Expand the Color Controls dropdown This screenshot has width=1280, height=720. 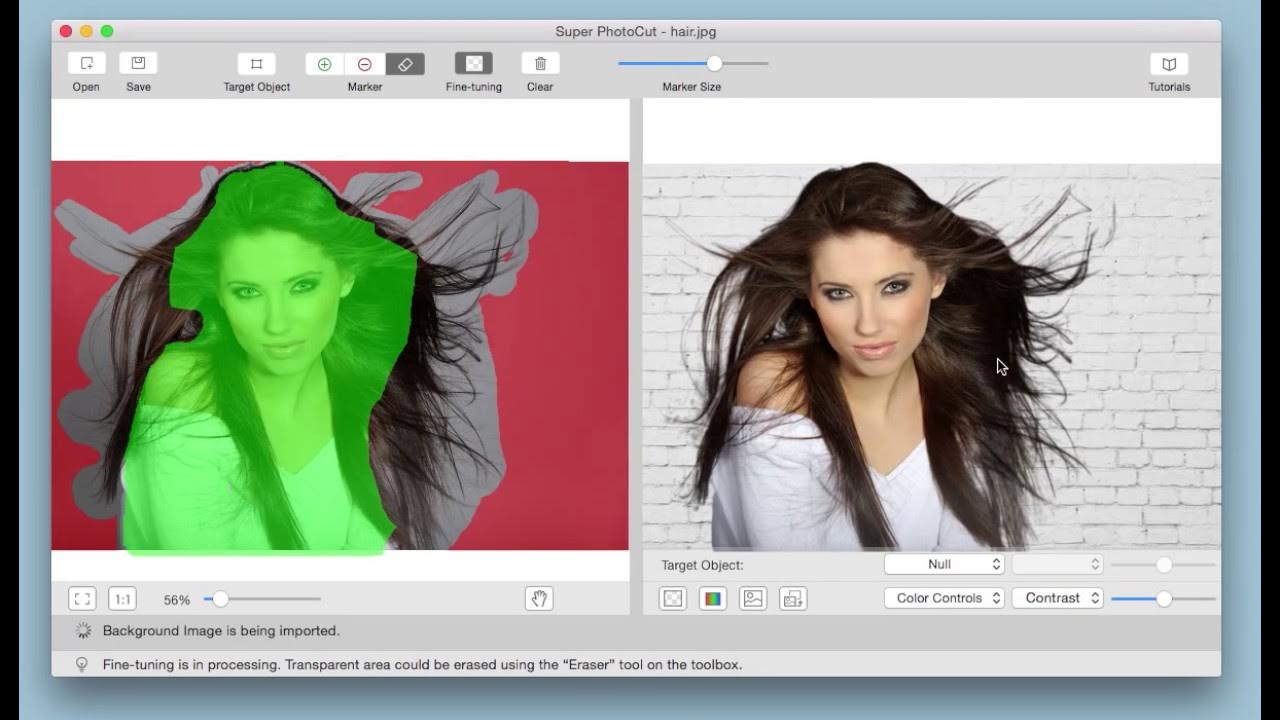944,598
